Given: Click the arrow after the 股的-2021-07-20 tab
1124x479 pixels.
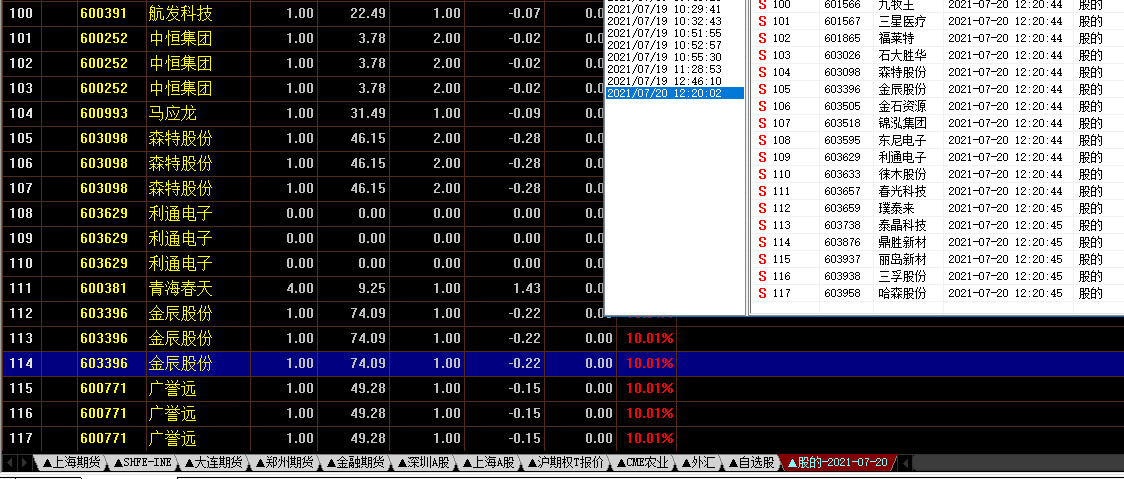Looking at the screenshot, I should coord(905,463).
